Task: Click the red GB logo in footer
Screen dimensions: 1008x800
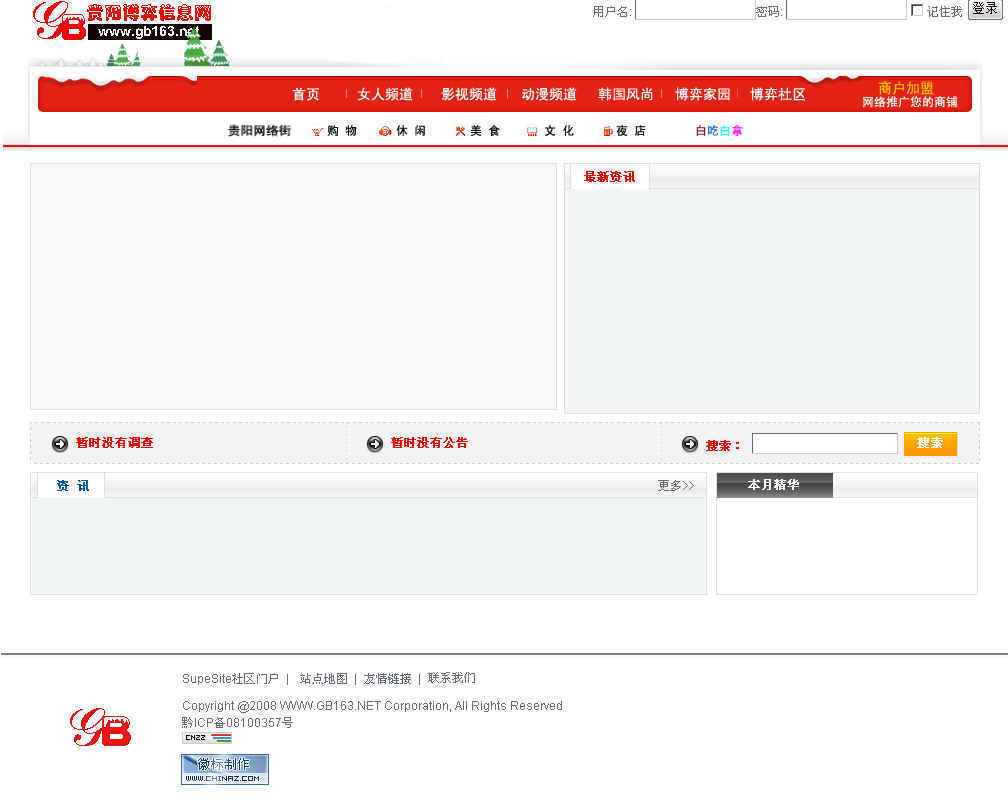Action: [x=100, y=727]
